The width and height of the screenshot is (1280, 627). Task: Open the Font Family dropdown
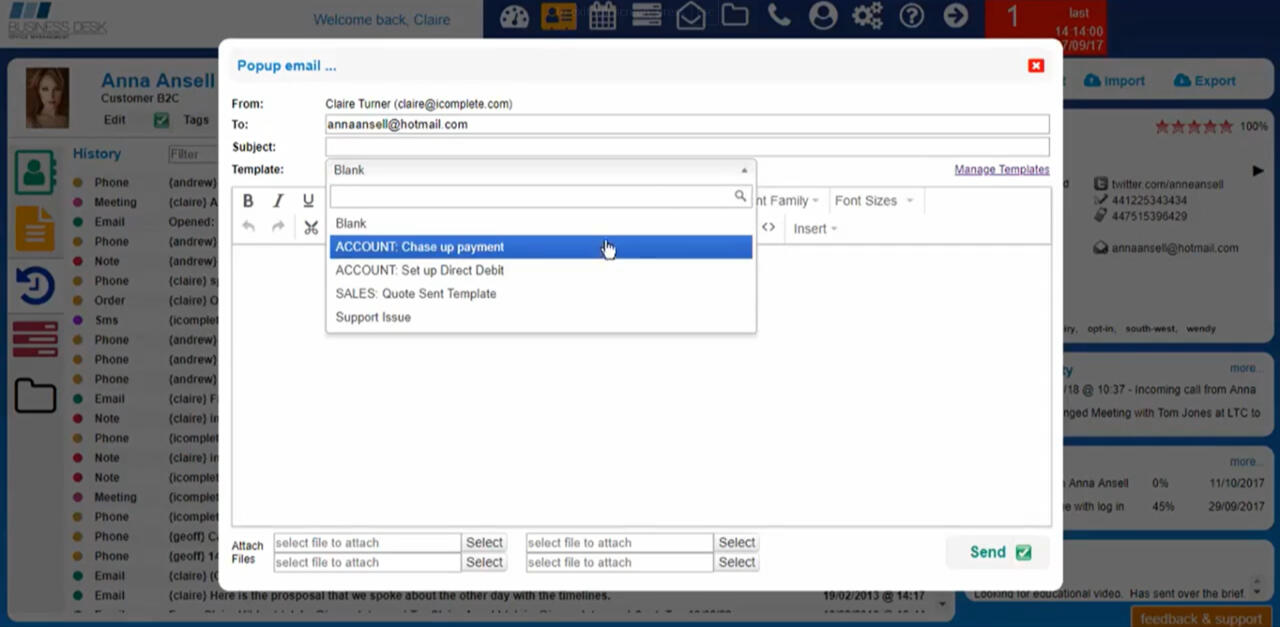point(786,200)
